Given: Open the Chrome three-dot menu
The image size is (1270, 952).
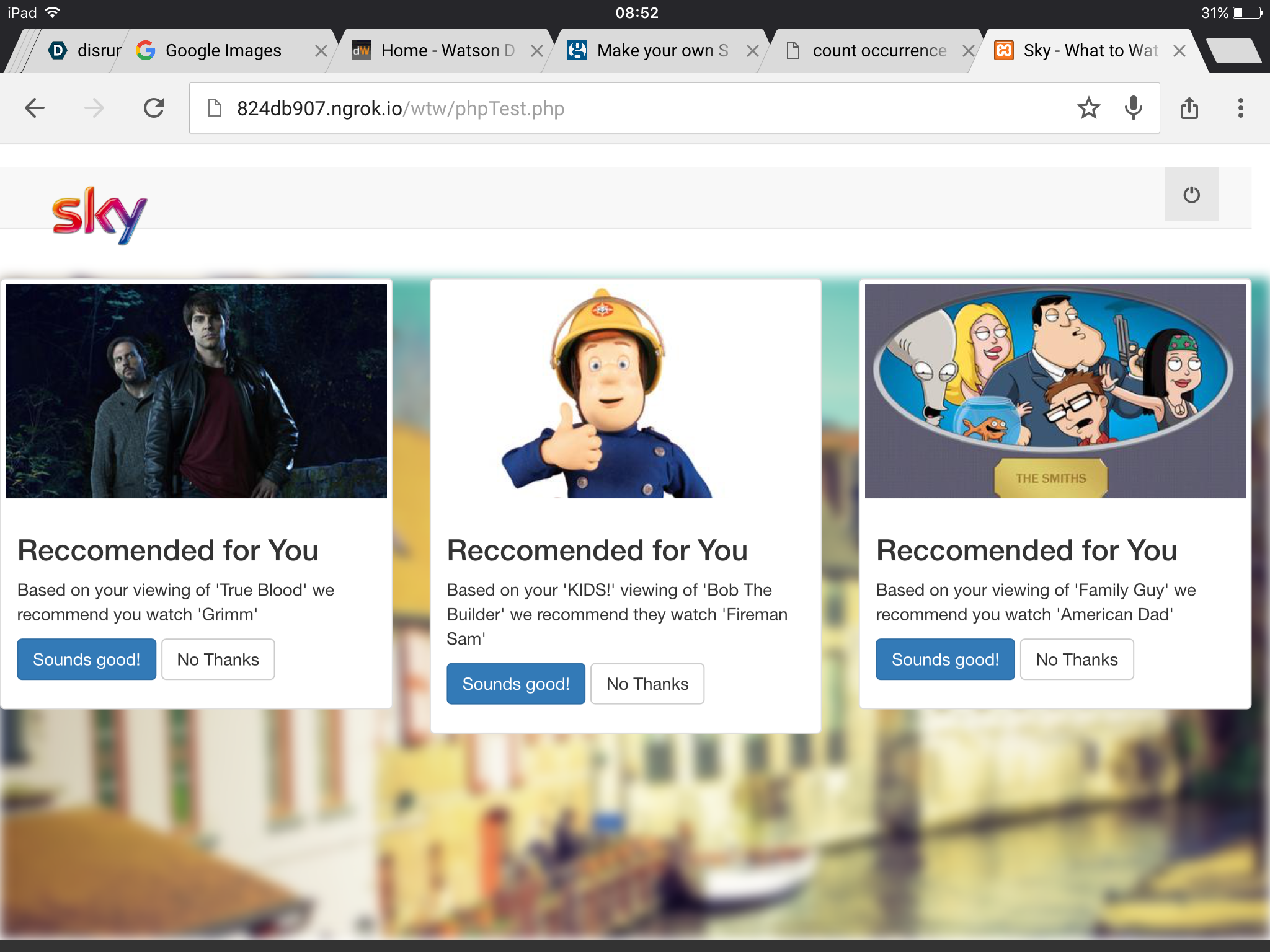Looking at the screenshot, I should click(1240, 108).
